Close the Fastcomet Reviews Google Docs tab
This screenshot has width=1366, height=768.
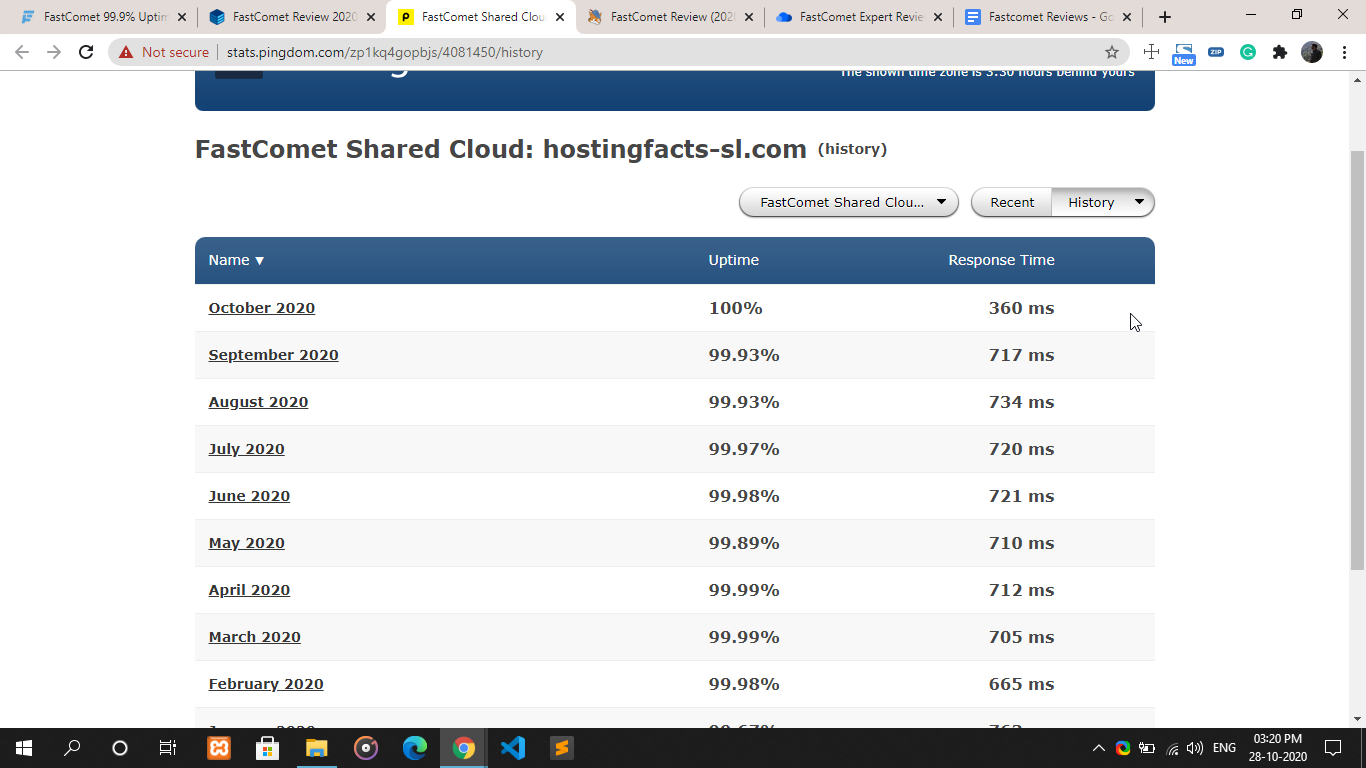pyautogui.click(x=1127, y=17)
